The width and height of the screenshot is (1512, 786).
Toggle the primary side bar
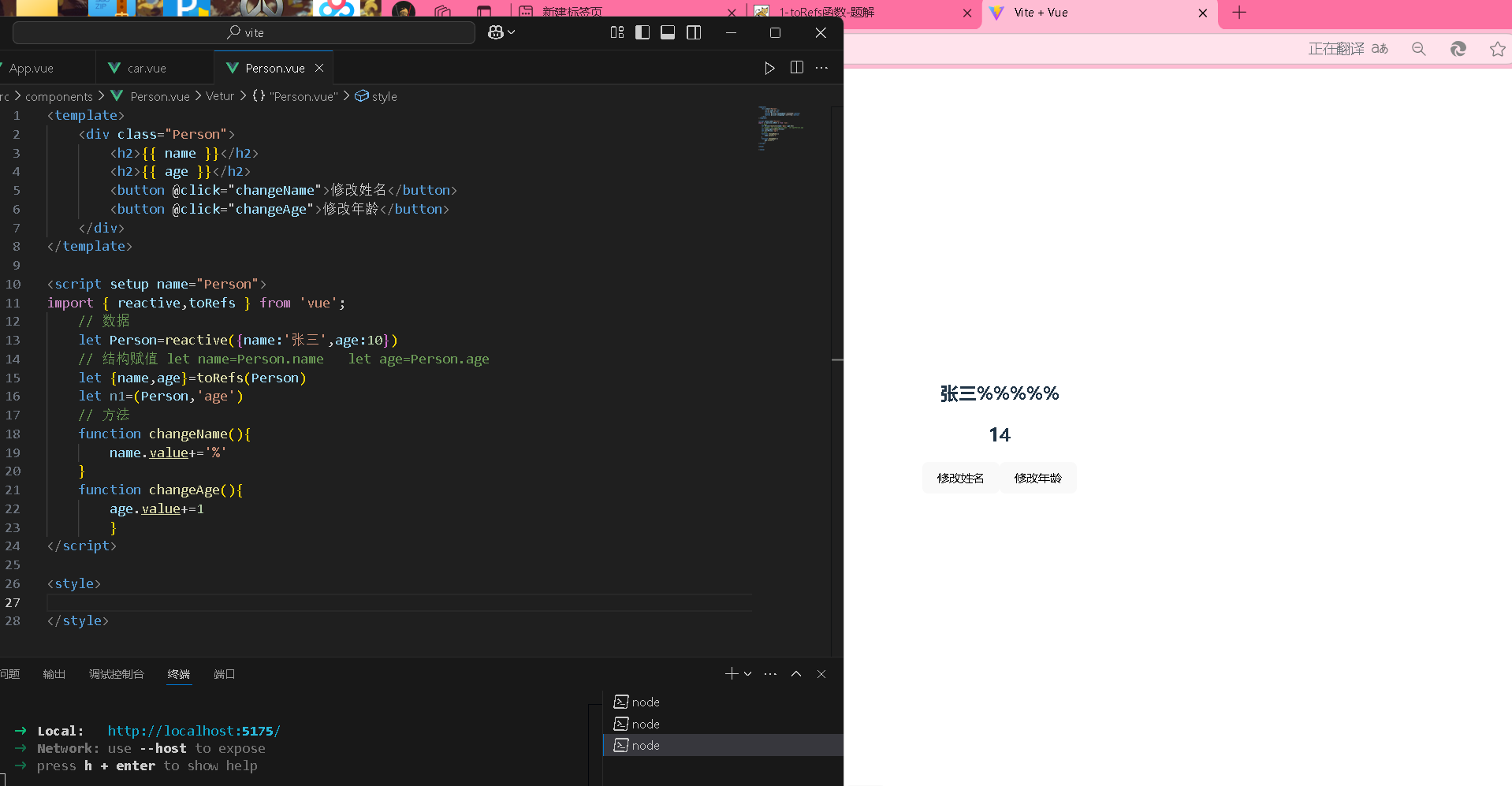coord(642,32)
